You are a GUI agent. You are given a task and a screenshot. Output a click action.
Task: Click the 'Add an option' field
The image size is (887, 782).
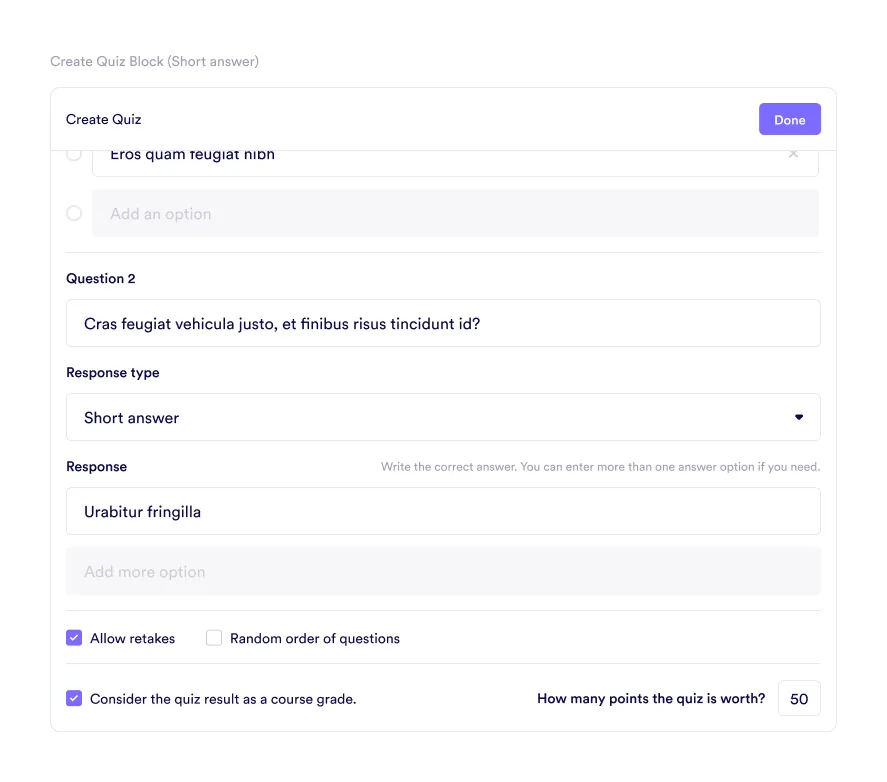point(455,213)
